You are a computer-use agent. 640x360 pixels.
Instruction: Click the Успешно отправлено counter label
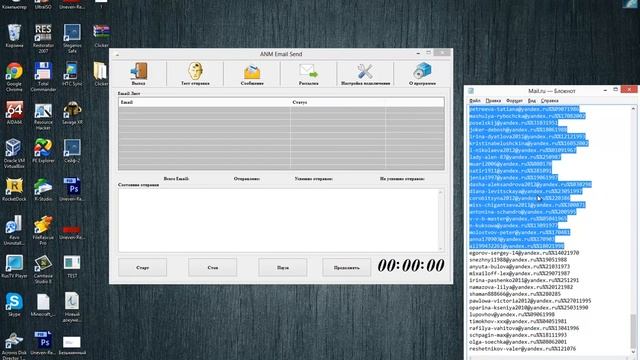(x=313, y=179)
